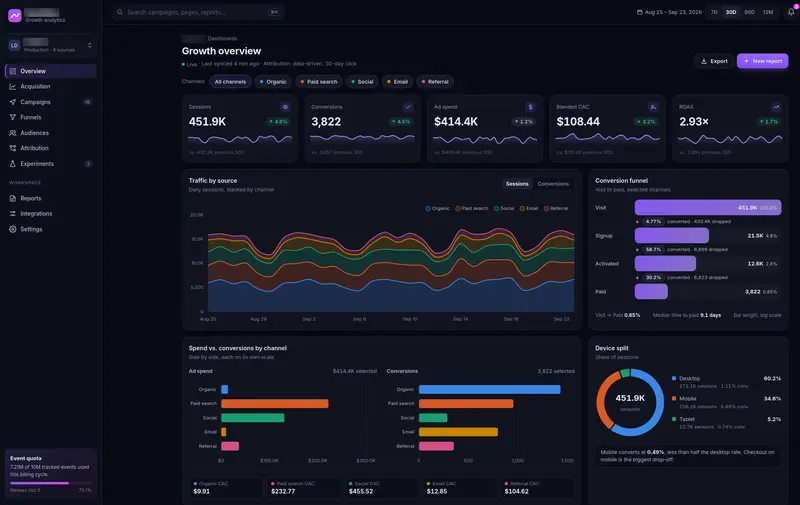Toggle the Organic channel chip

tap(273, 82)
